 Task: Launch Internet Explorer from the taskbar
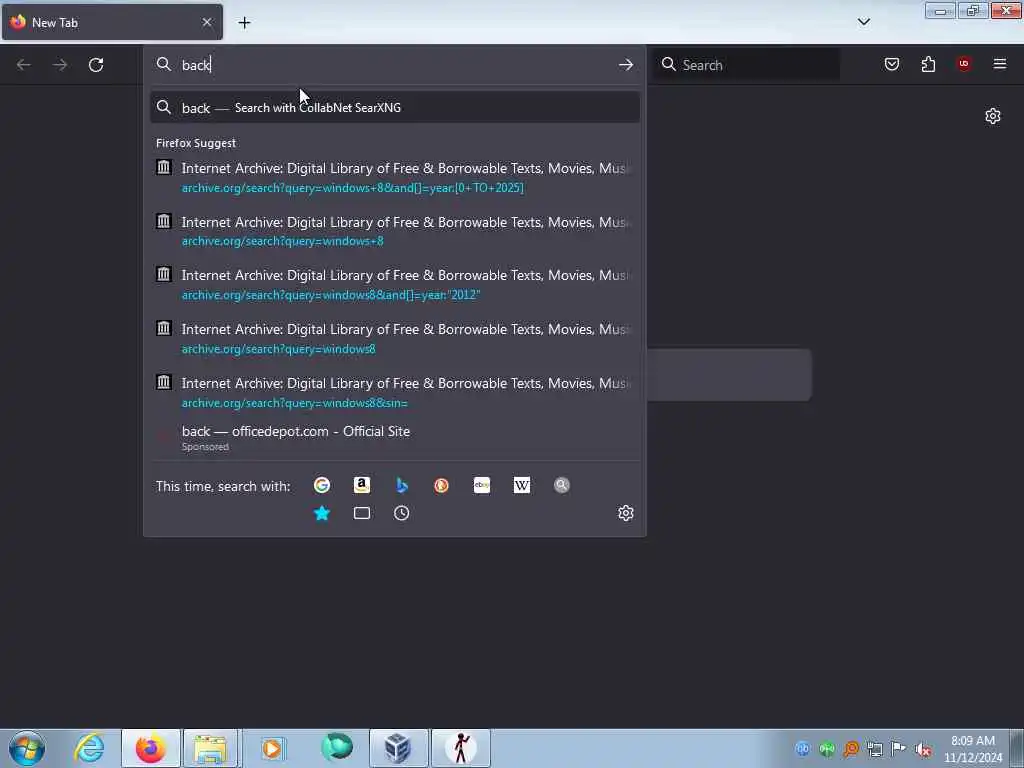[x=89, y=748]
